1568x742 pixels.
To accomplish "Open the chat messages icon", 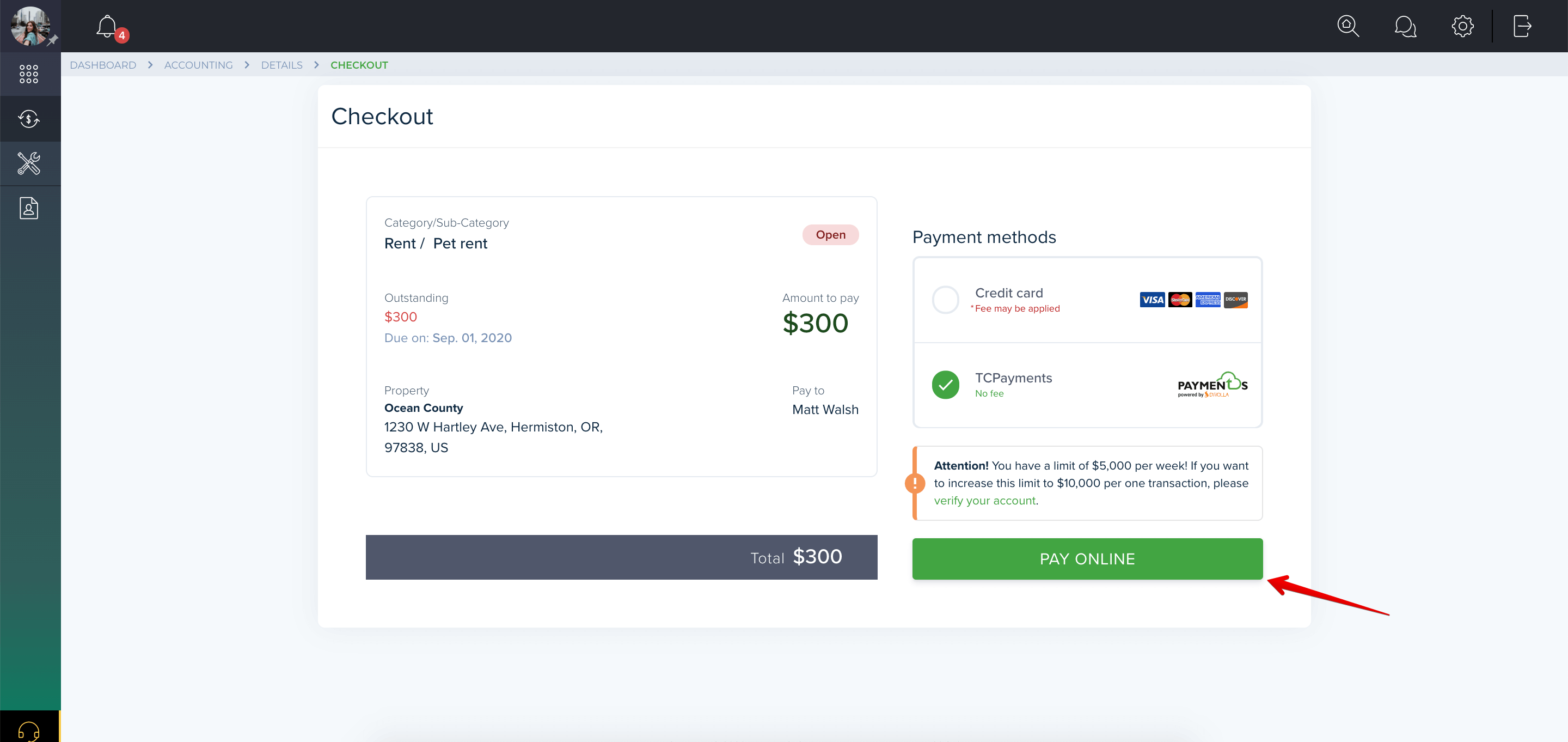I will [x=1405, y=26].
